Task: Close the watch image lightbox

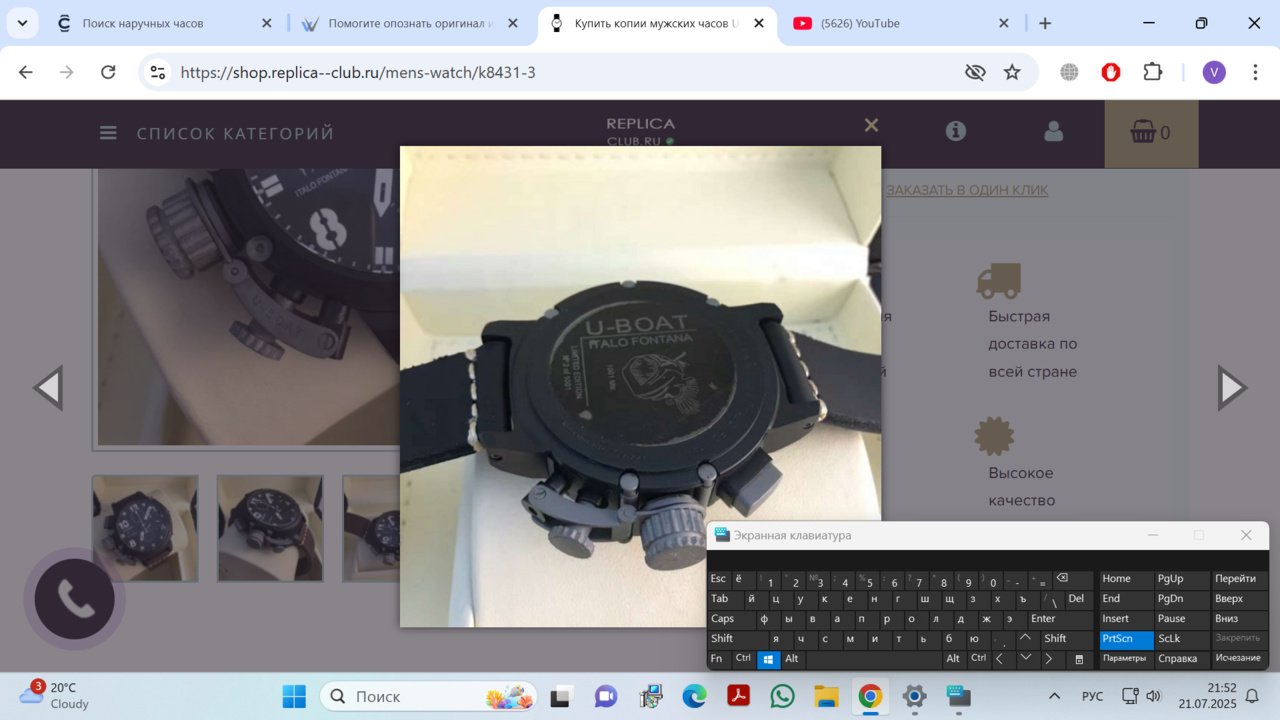Action: [871, 125]
